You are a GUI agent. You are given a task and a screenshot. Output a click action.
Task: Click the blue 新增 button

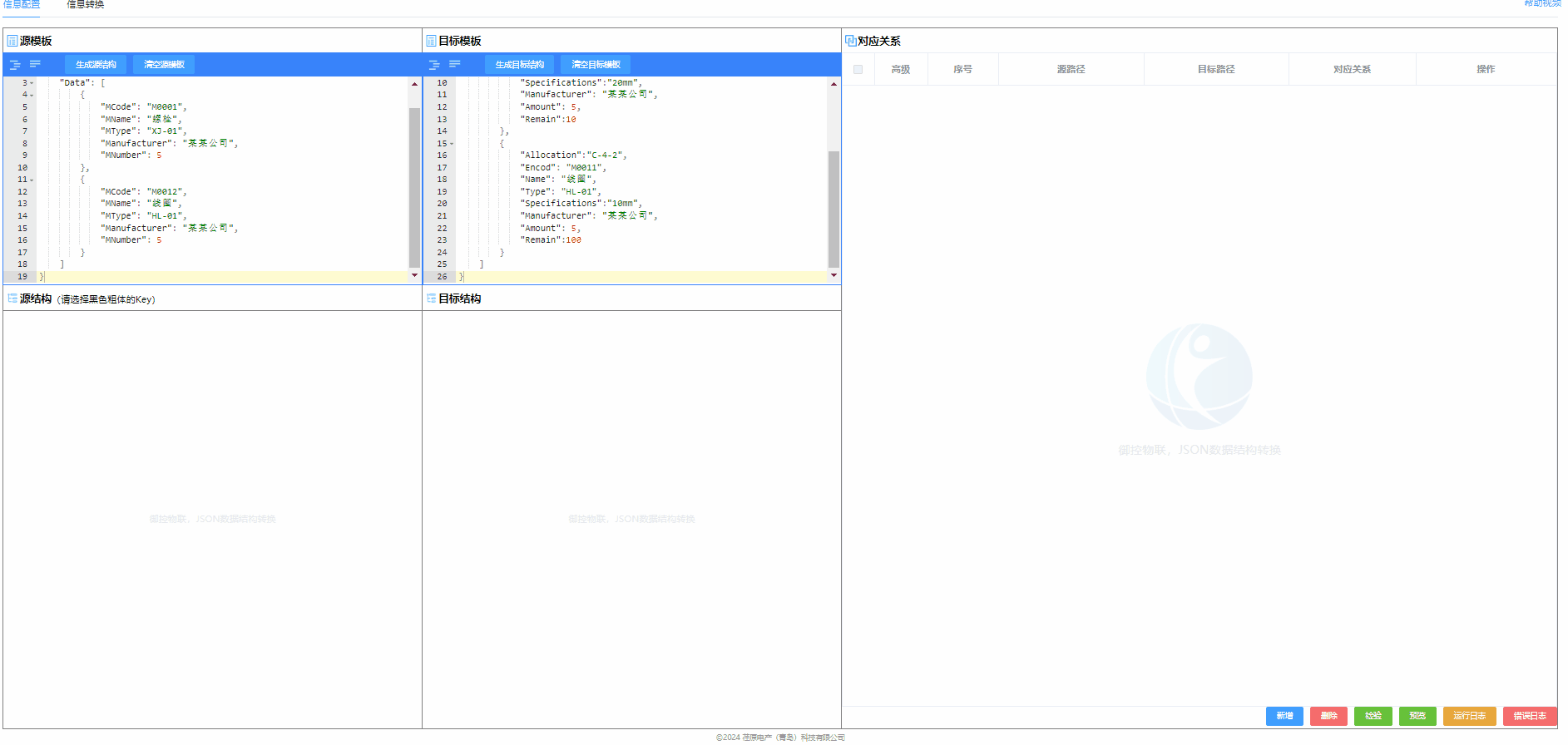click(1284, 716)
